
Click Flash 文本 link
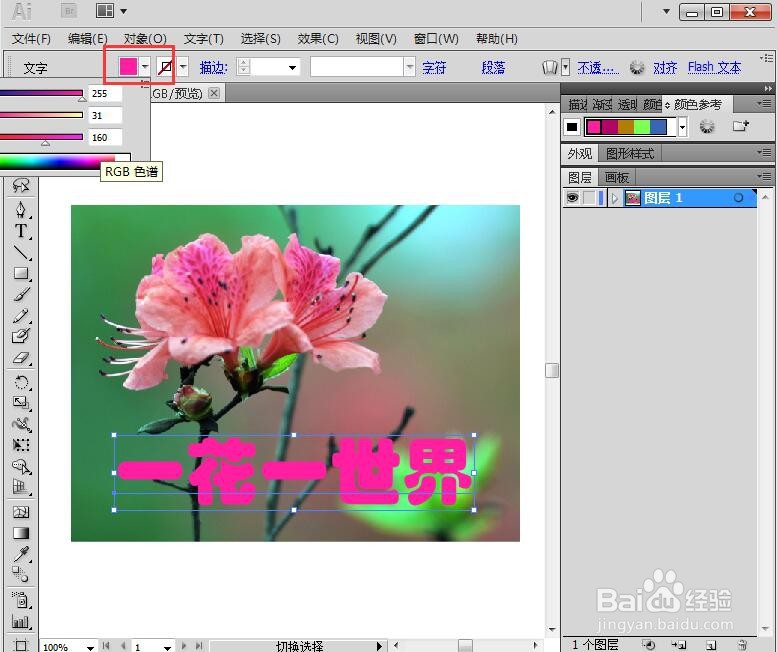coord(714,67)
